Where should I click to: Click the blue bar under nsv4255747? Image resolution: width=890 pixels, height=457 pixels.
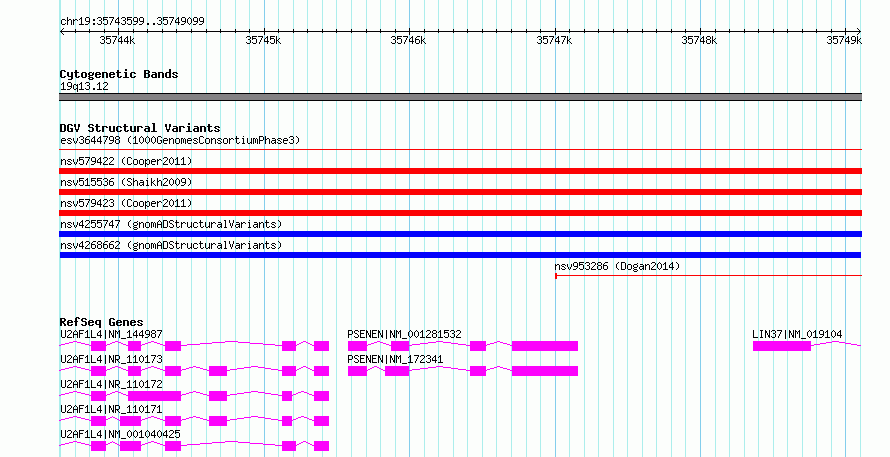pos(460,234)
